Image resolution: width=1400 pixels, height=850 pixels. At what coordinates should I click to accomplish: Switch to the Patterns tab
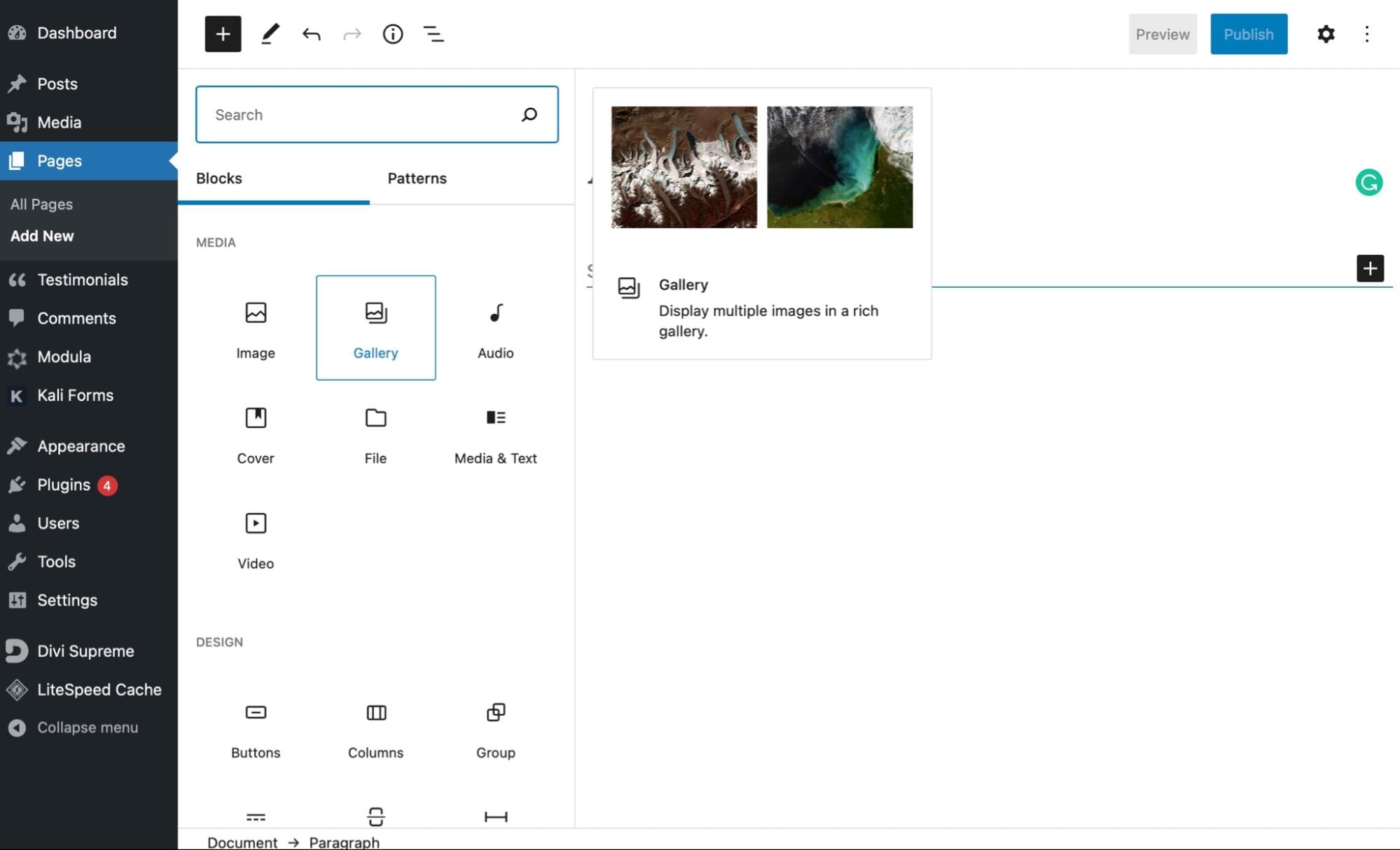pos(417,179)
